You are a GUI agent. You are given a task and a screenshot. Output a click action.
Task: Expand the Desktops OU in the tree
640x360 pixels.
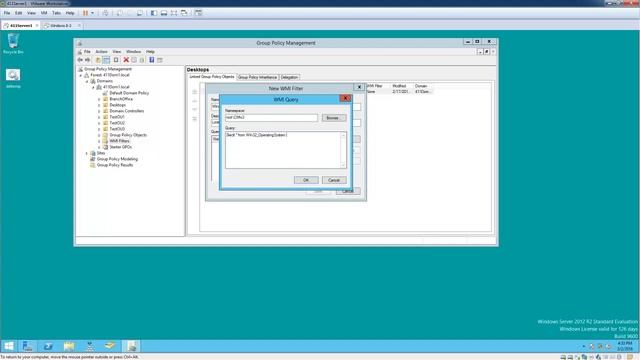pos(99,105)
